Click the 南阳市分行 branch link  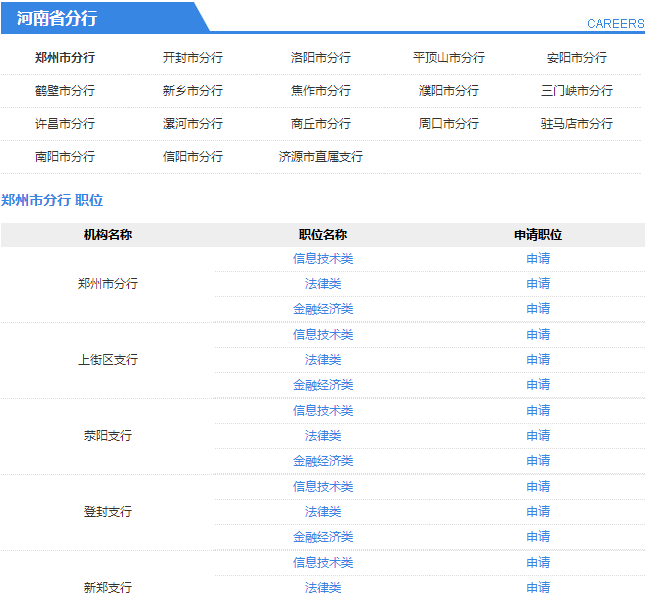tap(65, 157)
